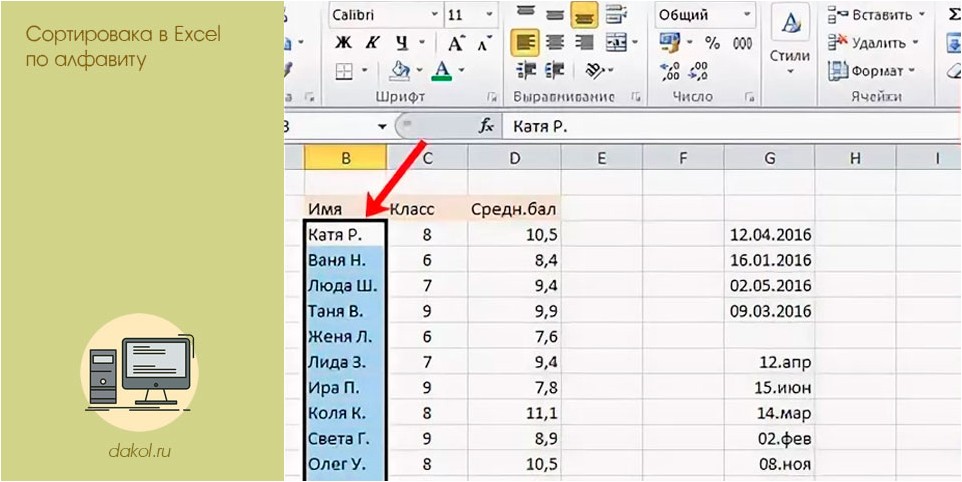The width and height of the screenshot is (962, 482).
Task: Click the Вставить cells button
Action: 875,14
